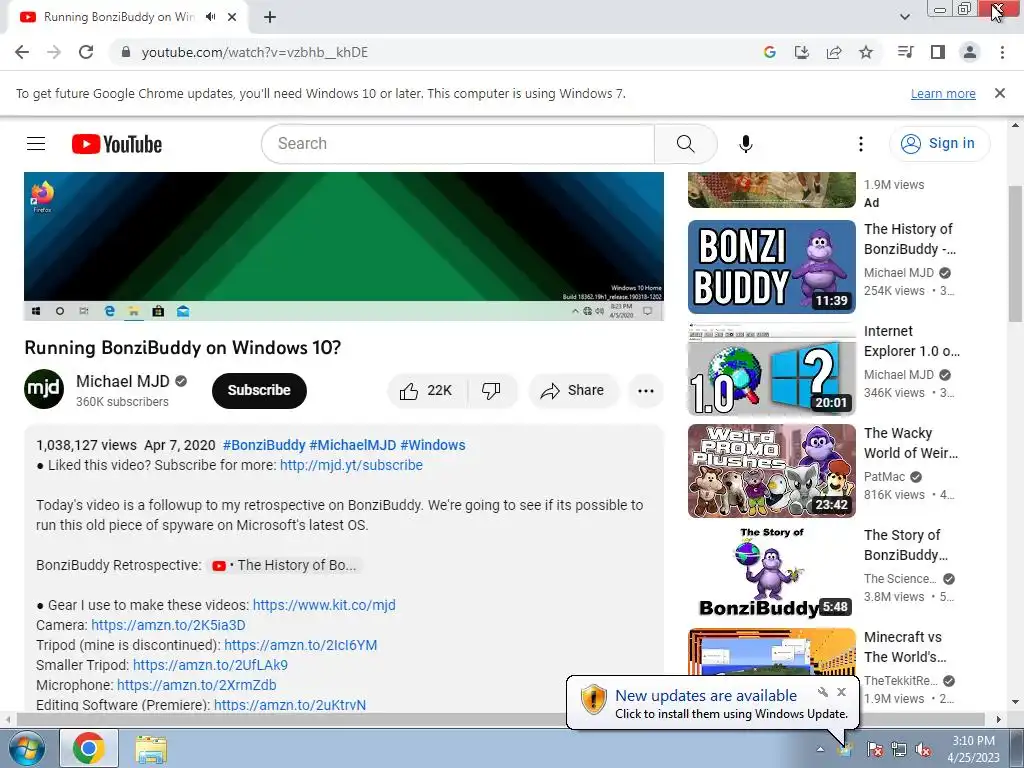Dismiss the Windows 7 update infobar
Screen dimensions: 1024x768
coord(1000,93)
